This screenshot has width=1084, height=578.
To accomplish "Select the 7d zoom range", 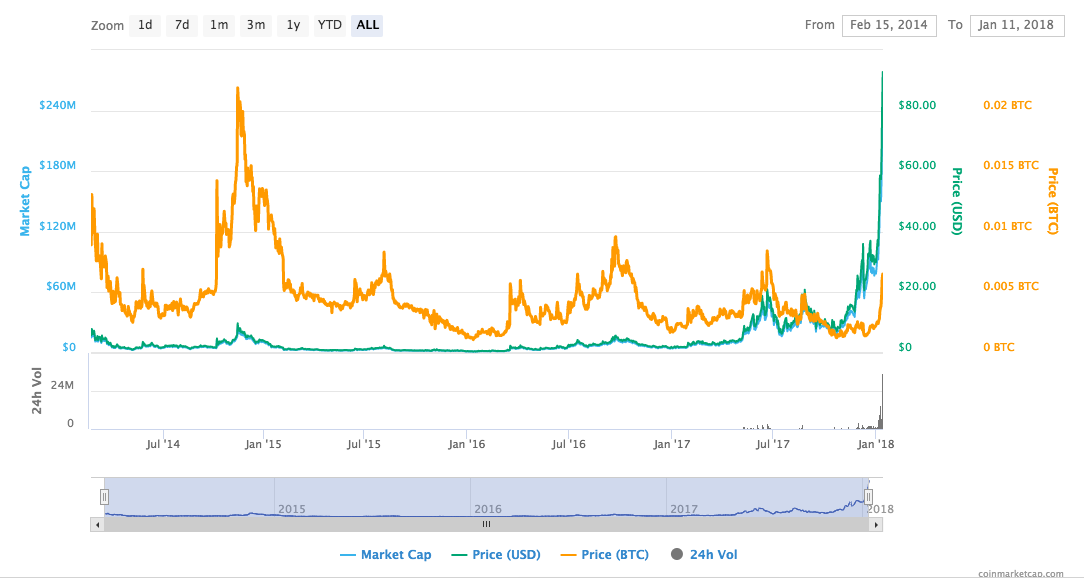I will (181, 25).
